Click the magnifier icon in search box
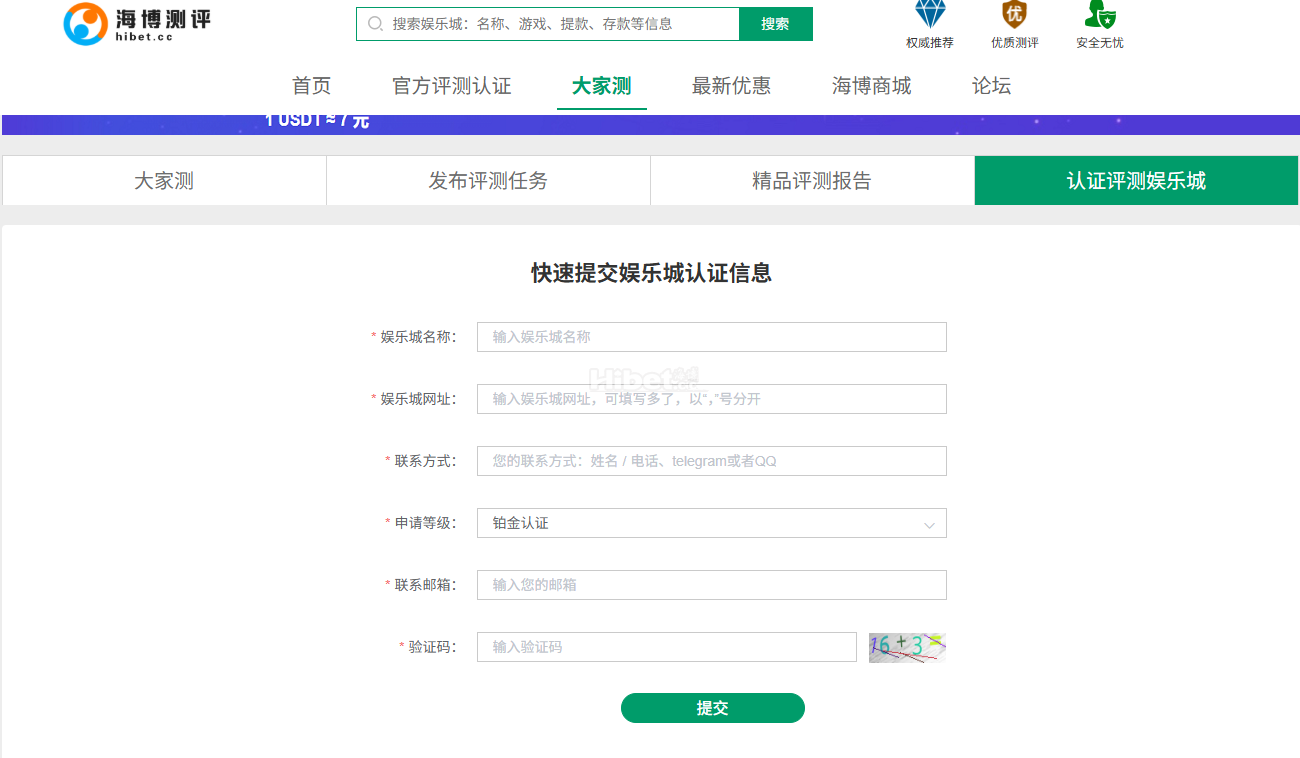 click(x=376, y=24)
